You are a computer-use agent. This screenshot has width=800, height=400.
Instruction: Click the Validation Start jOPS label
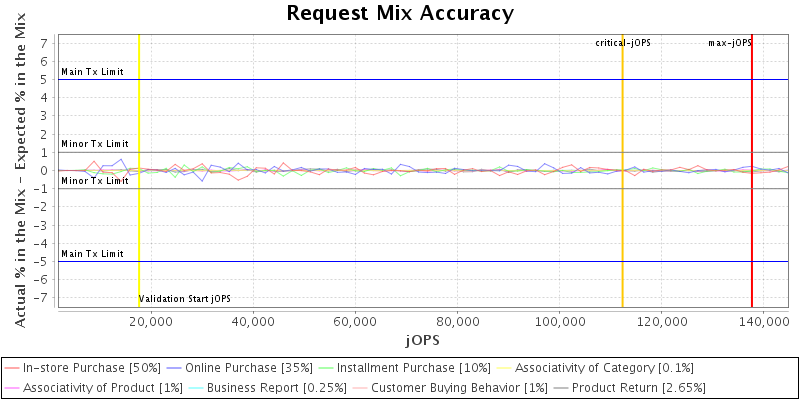point(185,299)
